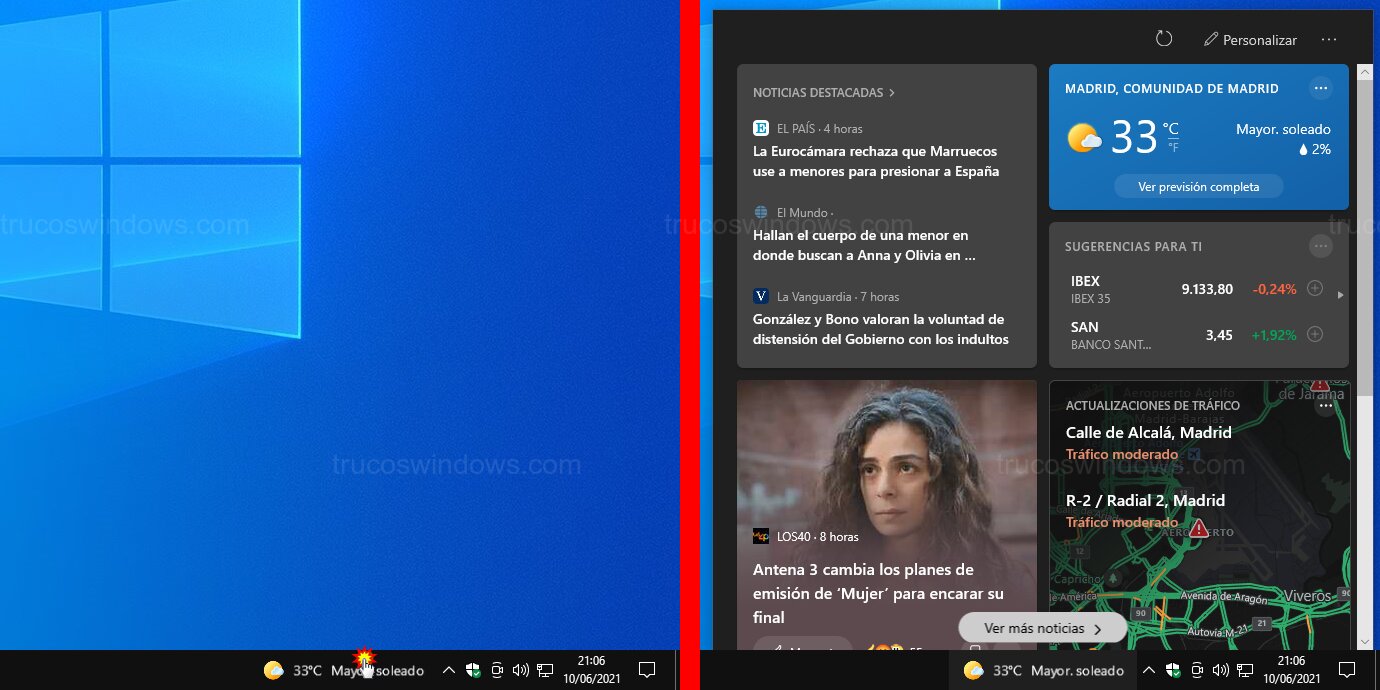Open the Actualizaciones de Tráfico options menu
1380x690 pixels.
tap(1326, 406)
